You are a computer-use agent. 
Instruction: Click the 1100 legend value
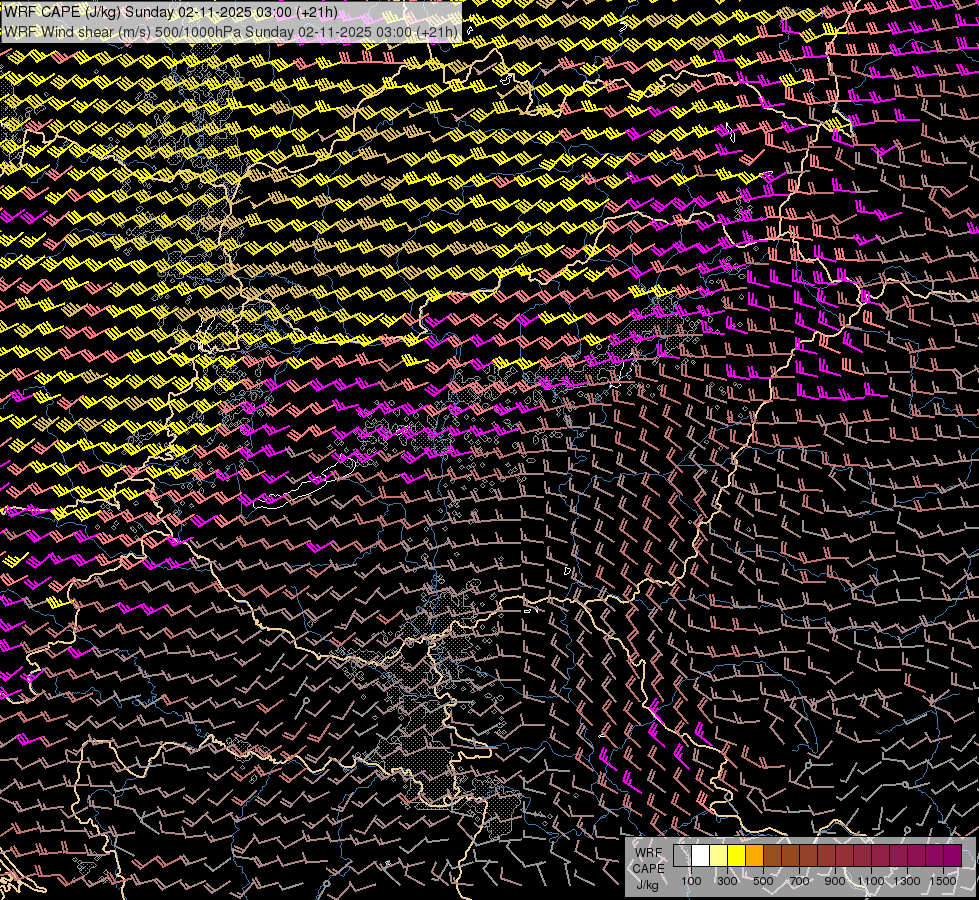[x=871, y=881]
